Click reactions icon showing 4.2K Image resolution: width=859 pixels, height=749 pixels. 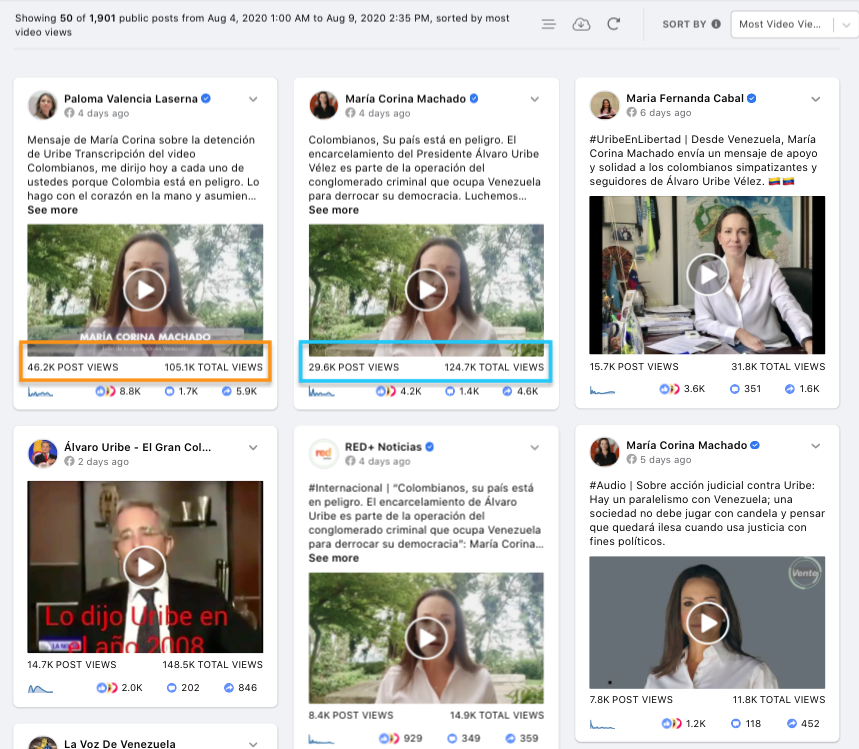point(386,391)
